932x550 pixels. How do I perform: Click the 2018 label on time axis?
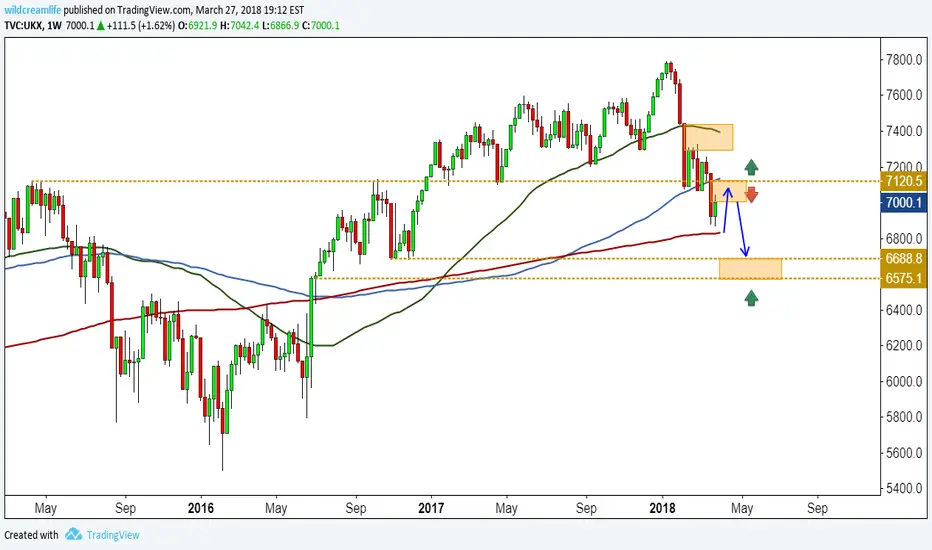point(662,508)
